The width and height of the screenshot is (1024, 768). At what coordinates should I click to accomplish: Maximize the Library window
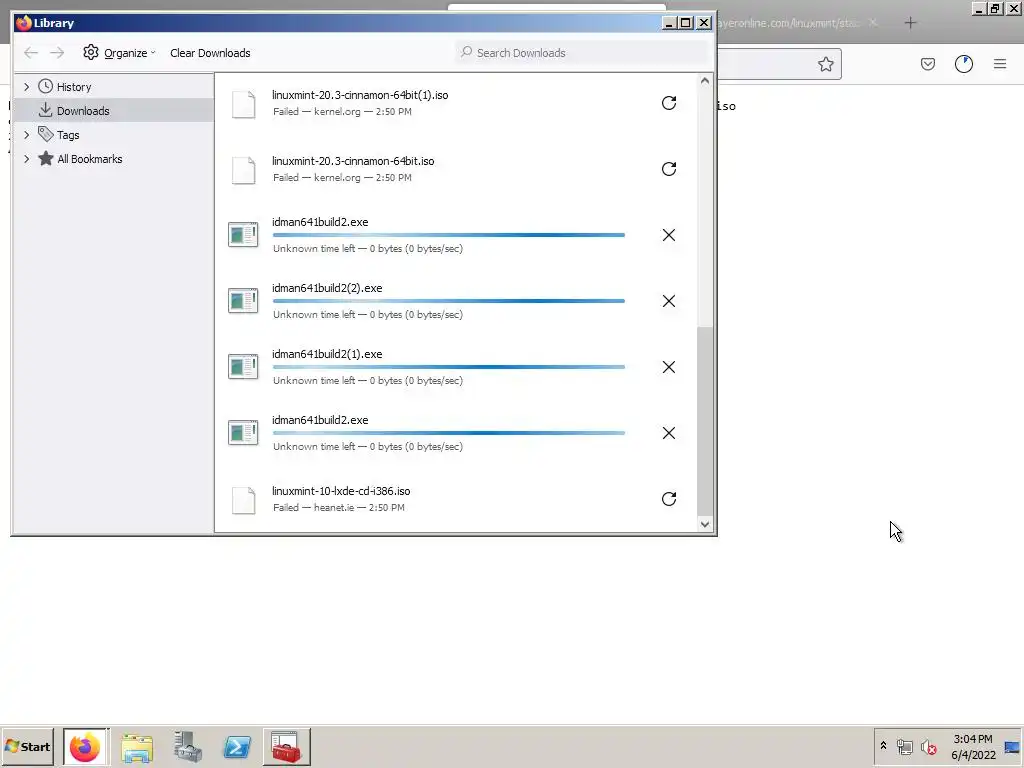tap(686, 23)
